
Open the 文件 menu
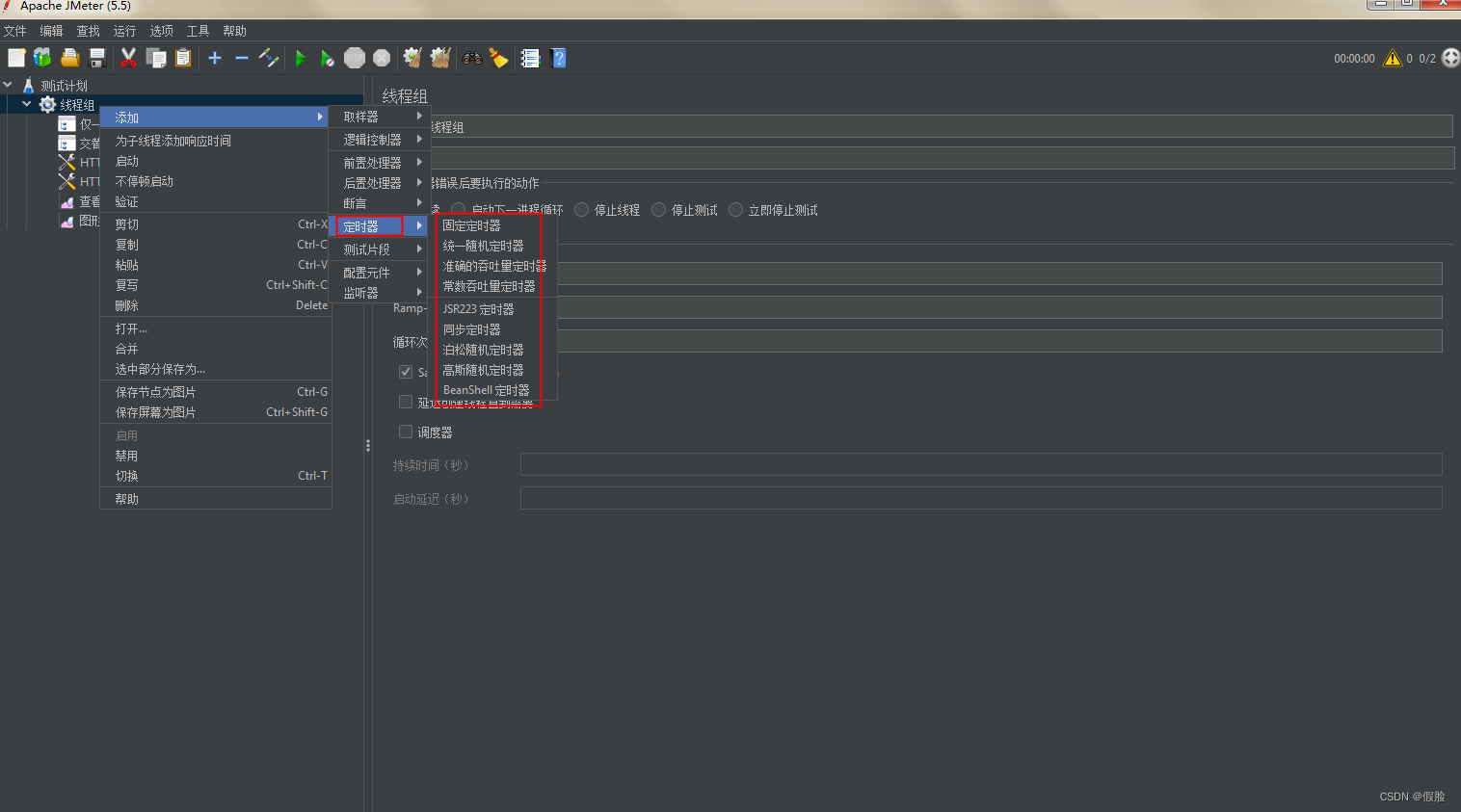(15, 31)
